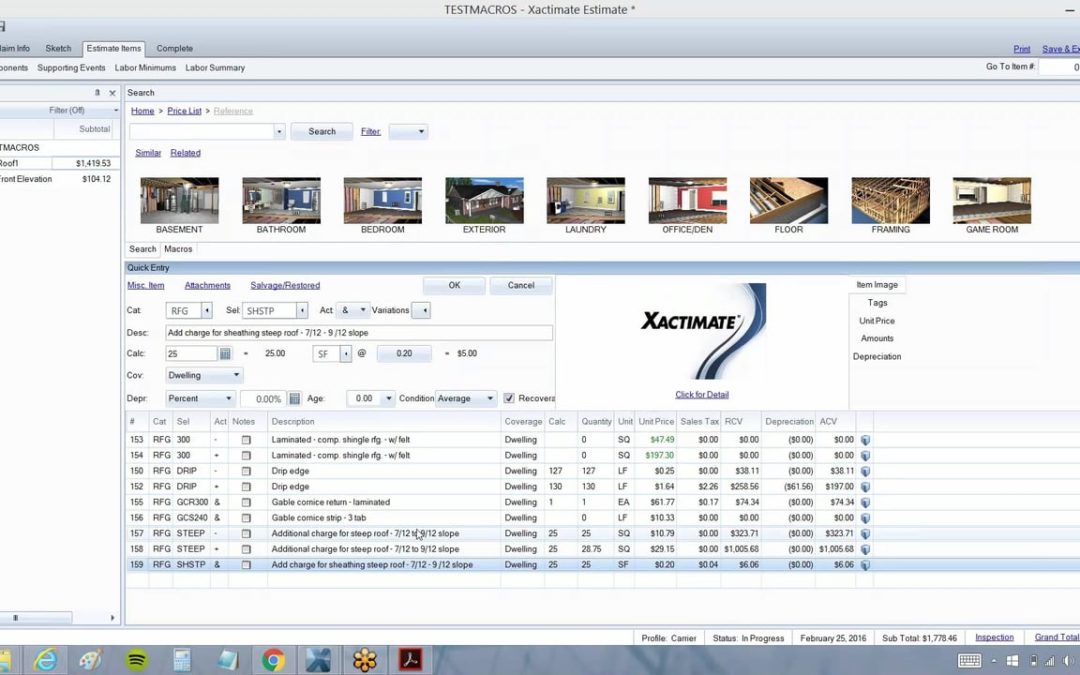Viewport: 1080px width, 675px height.
Task: Click the blue item icon on row 157
Action: (x=865, y=534)
